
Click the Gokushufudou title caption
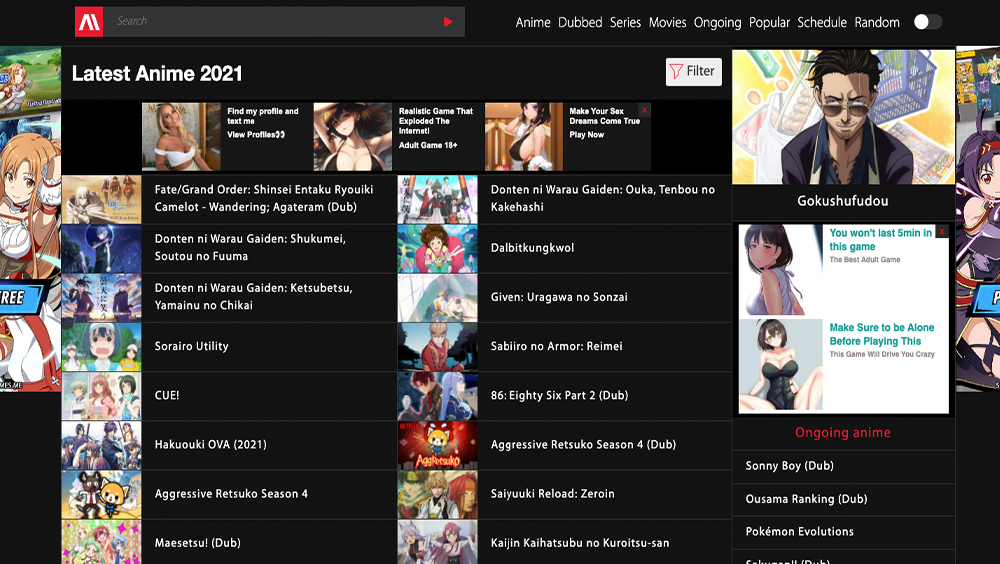click(x=842, y=201)
